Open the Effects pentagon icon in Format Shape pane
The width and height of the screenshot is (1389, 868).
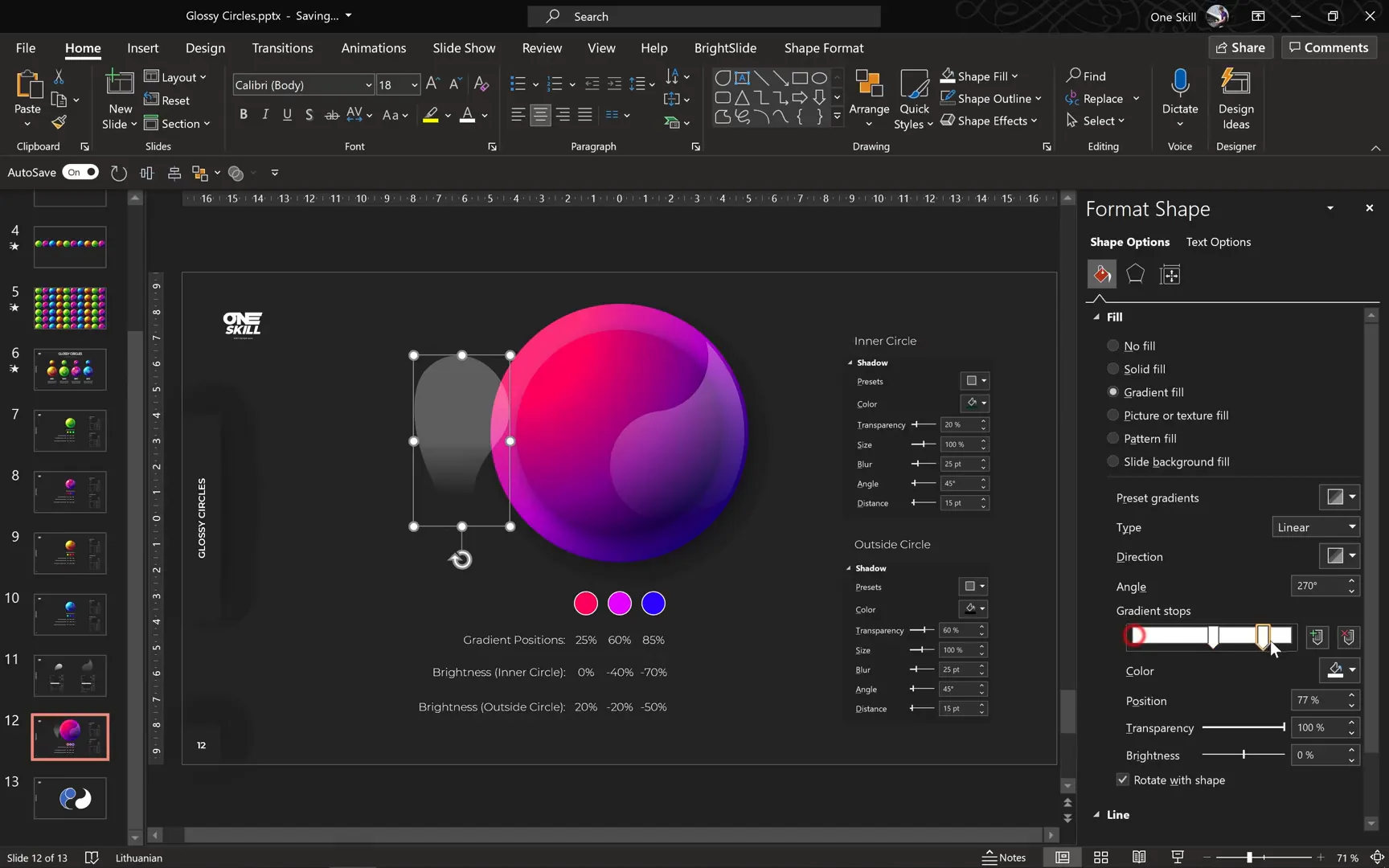pyautogui.click(x=1135, y=274)
